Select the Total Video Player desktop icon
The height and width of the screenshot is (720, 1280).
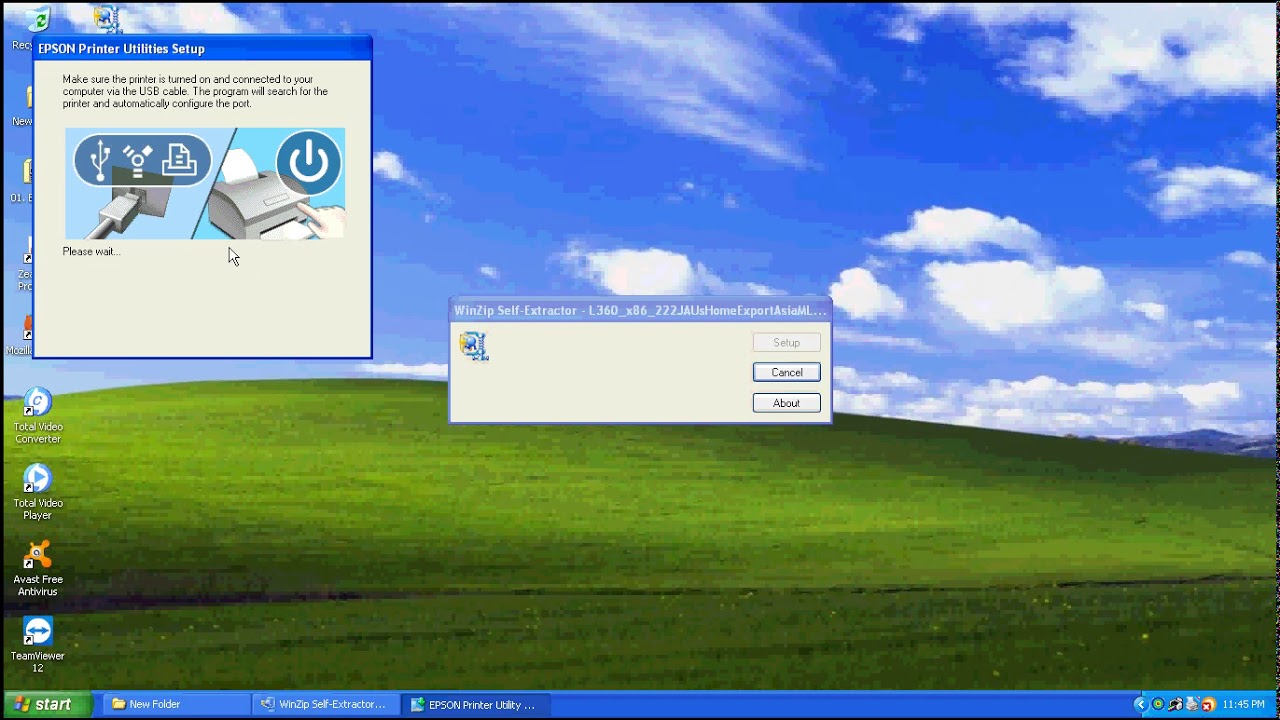pyautogui.click(x=37, y=492)
